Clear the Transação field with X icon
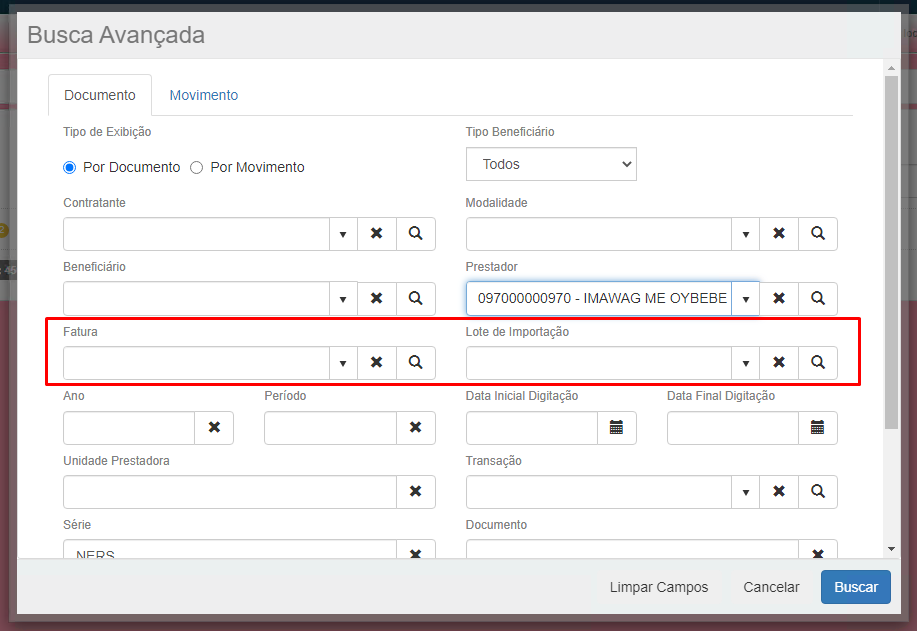This screenshot has width=917, height=631. 779,491
